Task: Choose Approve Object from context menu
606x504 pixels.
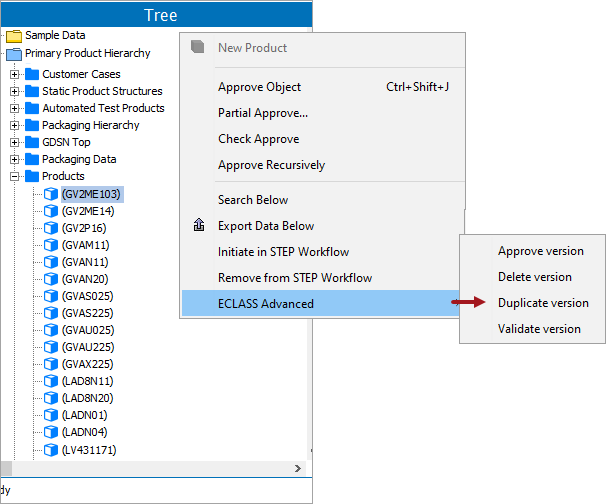Action: click(x=323, y=87)
